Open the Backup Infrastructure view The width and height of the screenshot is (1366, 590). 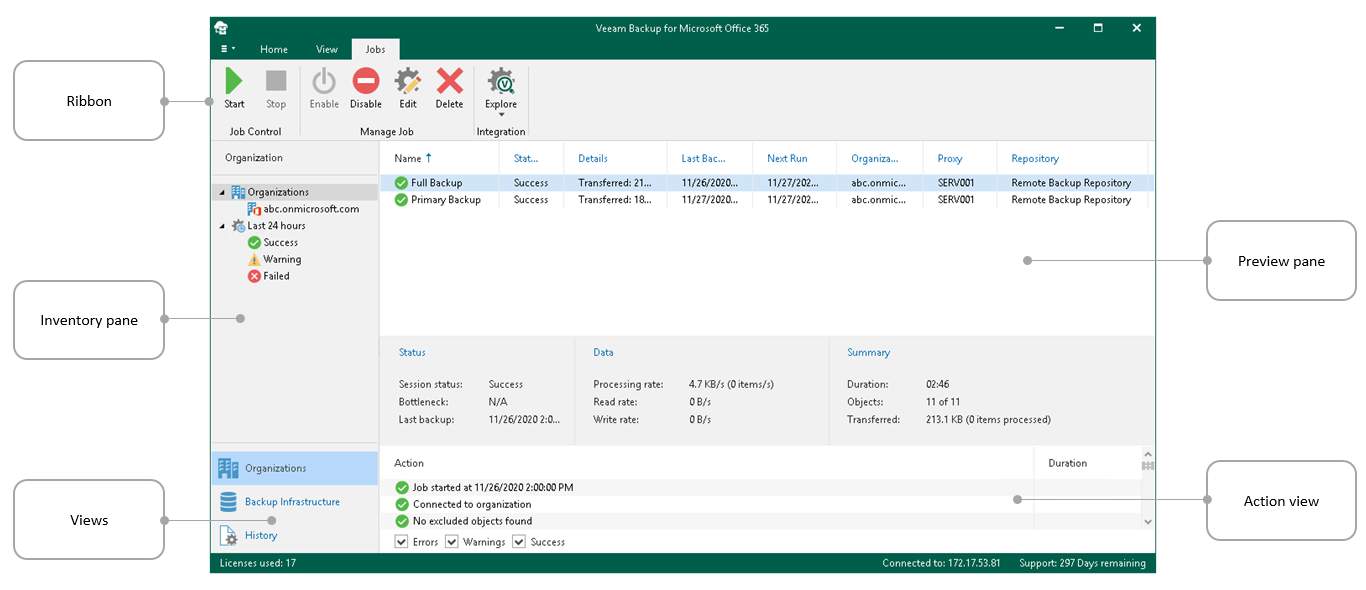[x=292, y=502]
